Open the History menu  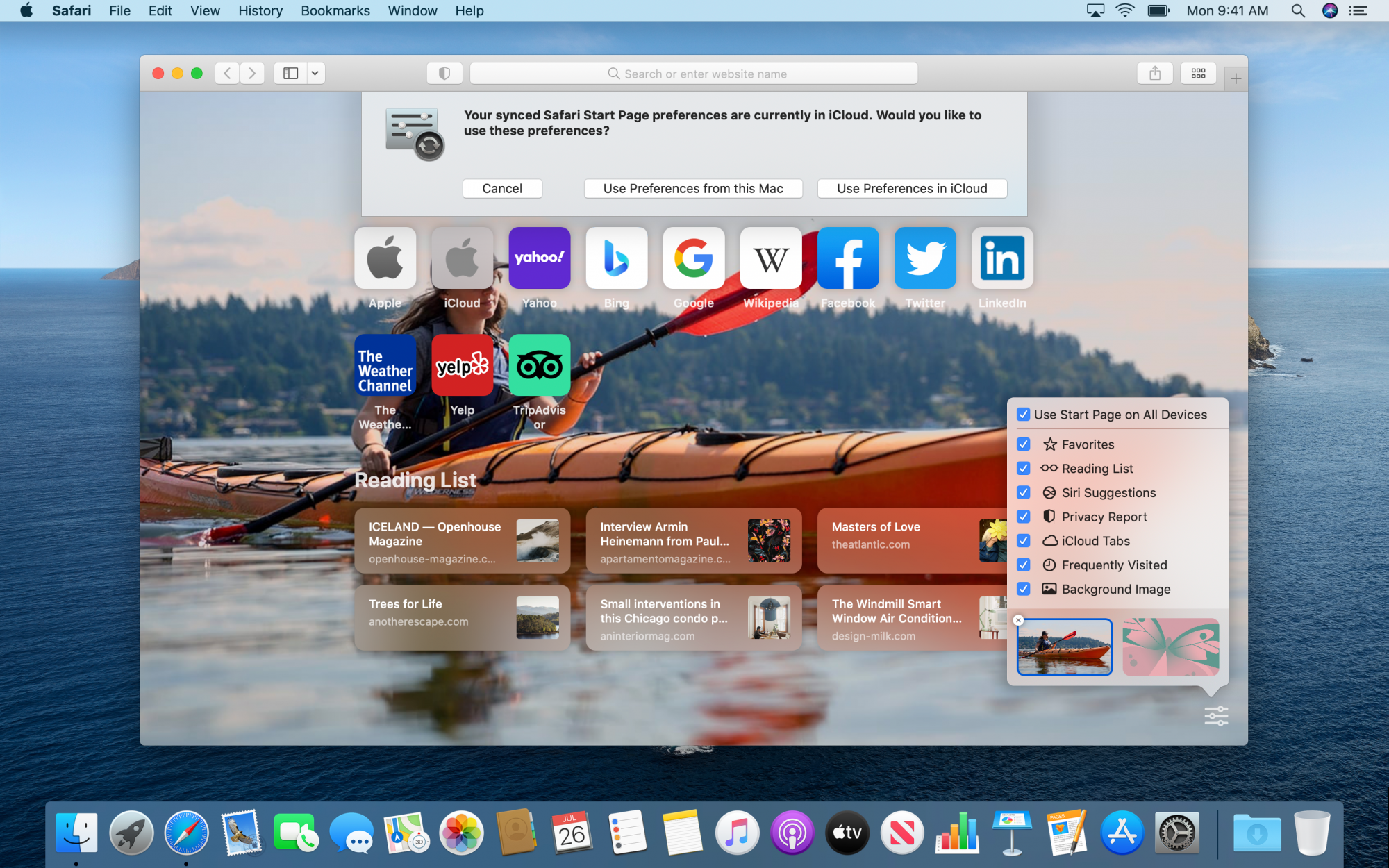[x=260, y=11]
